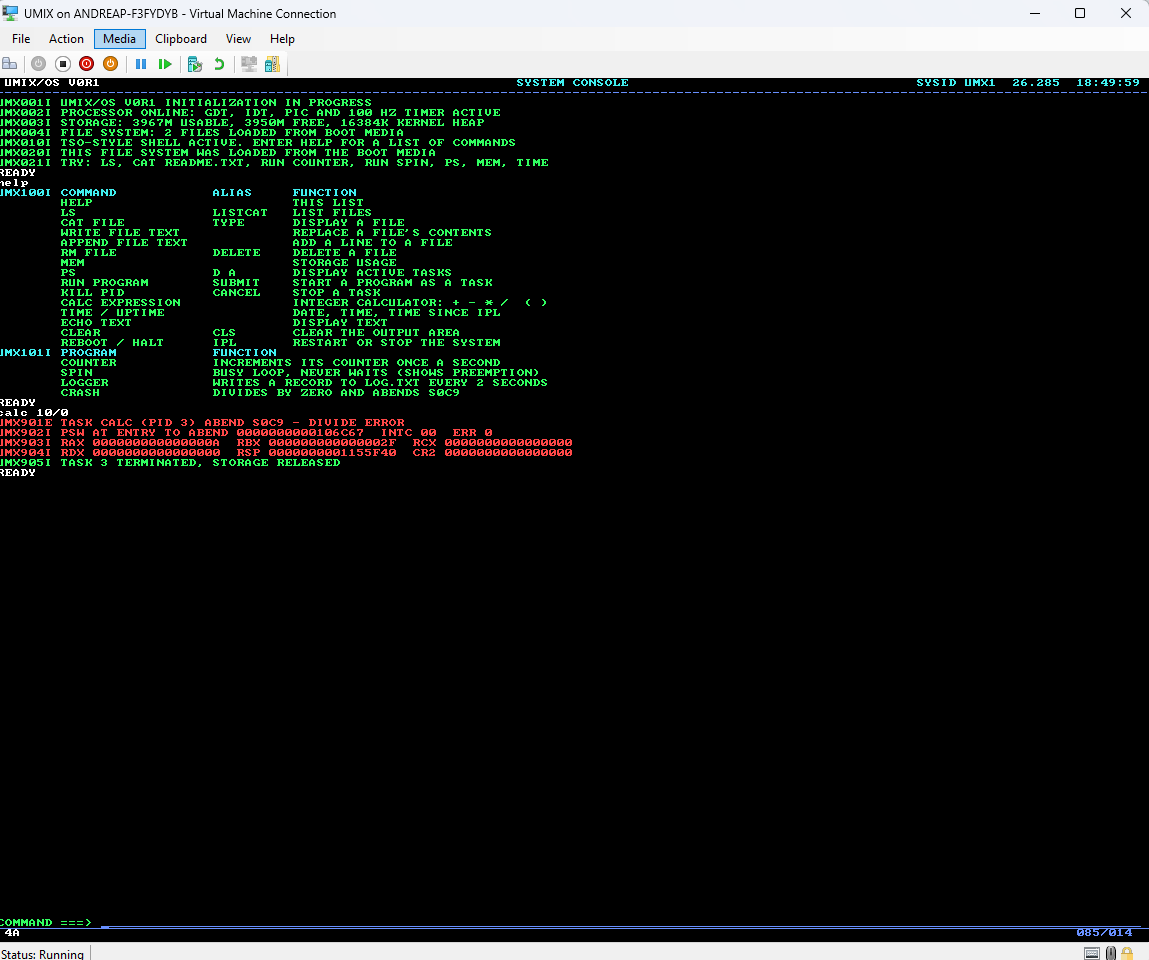The width and height of the screenshot is (1149, 960).
Task: Minimize the Virtual Machine Connection window
Action: pyautogui.click(x=1035, y=13)
